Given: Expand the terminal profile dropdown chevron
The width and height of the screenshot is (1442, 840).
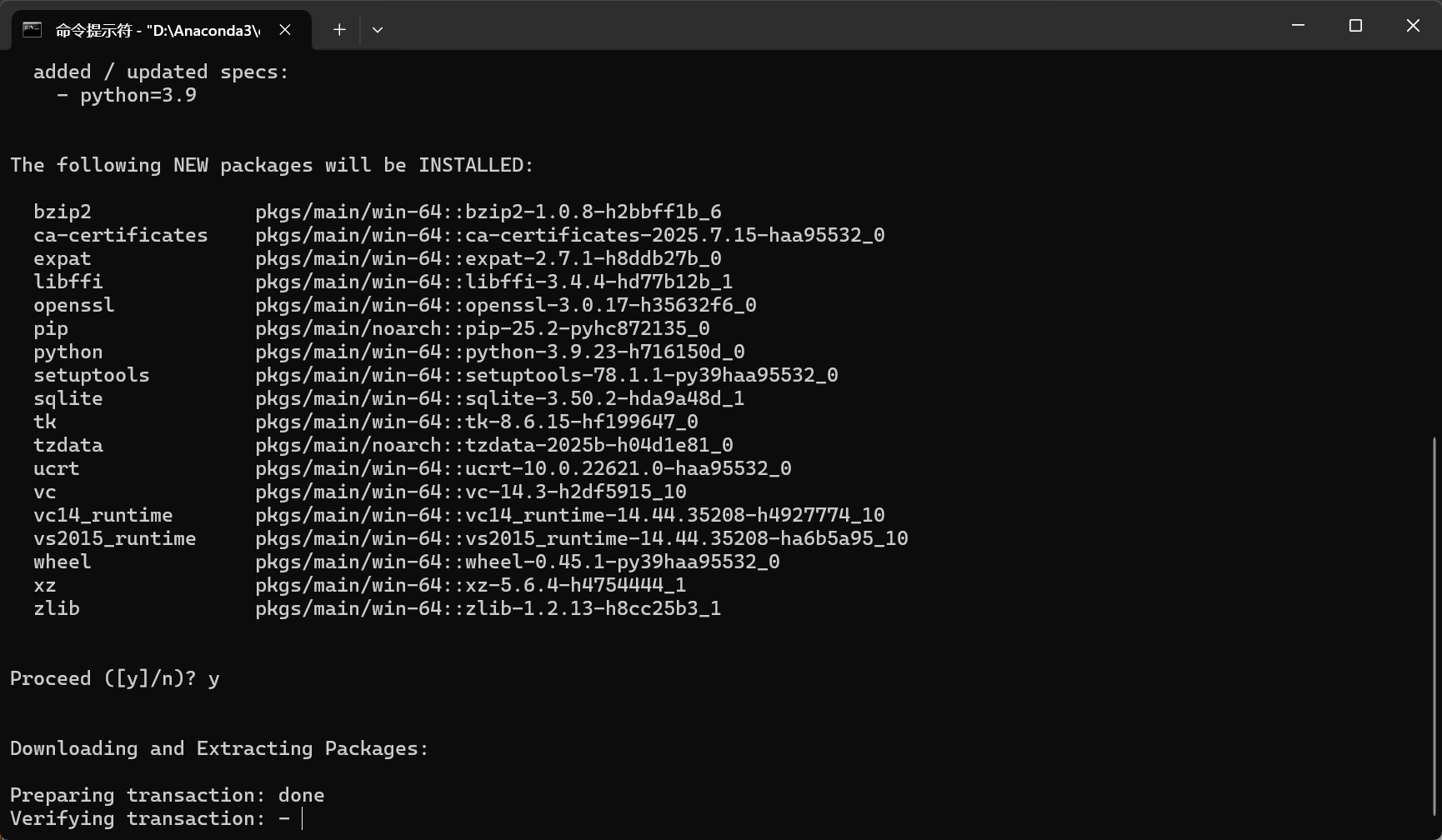Looking at the screenshot, I should pyautogui.click(x=378, y=30).
